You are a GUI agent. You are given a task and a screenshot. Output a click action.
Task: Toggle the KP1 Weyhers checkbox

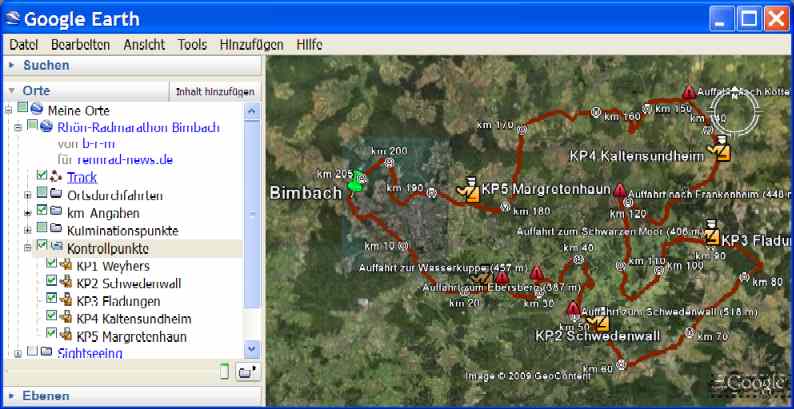pos(52,266)
